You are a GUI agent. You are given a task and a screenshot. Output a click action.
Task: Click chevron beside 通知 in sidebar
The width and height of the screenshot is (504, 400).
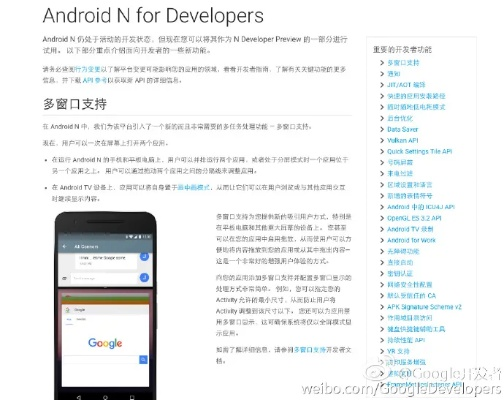click(x=382, y=74)
